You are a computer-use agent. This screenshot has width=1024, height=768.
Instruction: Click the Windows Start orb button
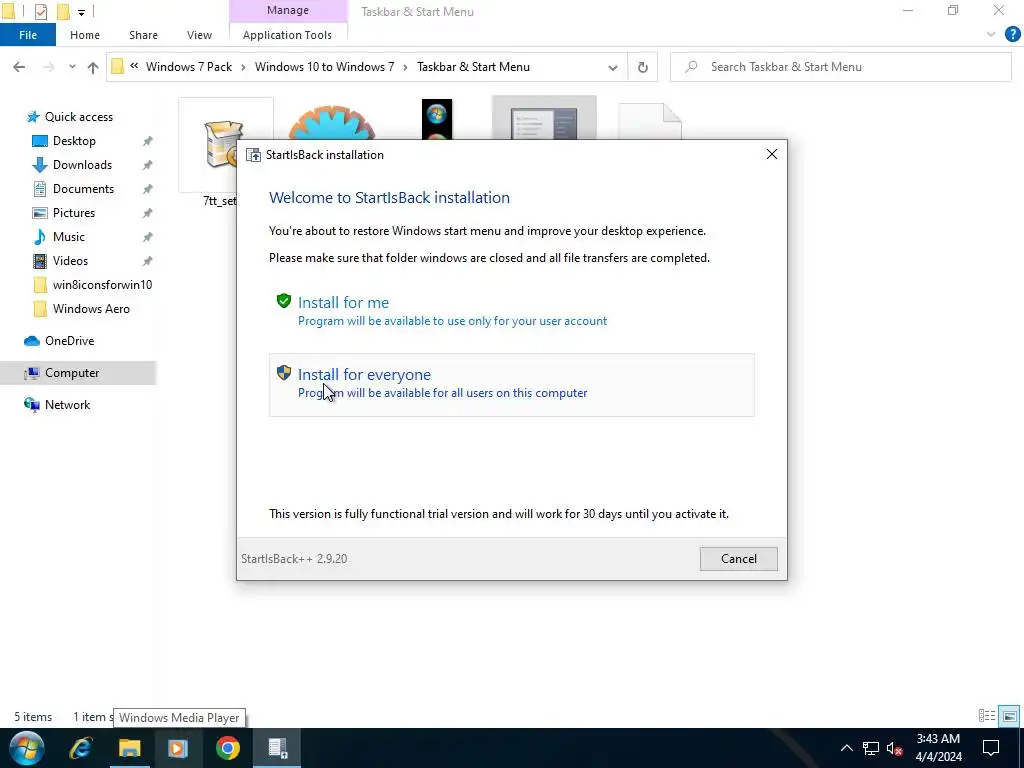(27, 748)
